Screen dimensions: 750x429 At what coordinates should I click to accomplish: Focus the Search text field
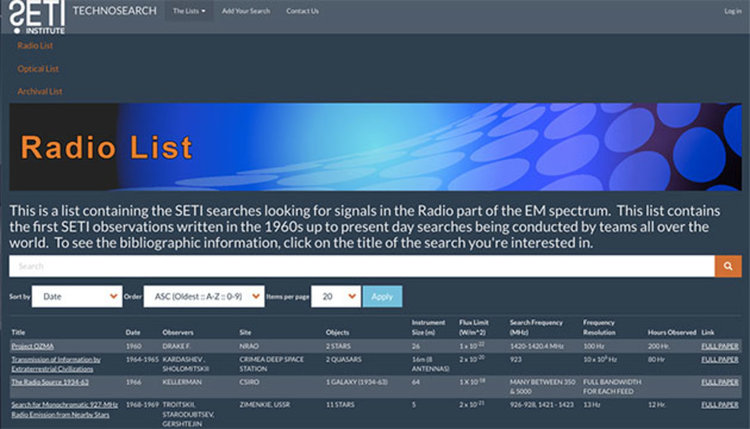click(362, 266)
